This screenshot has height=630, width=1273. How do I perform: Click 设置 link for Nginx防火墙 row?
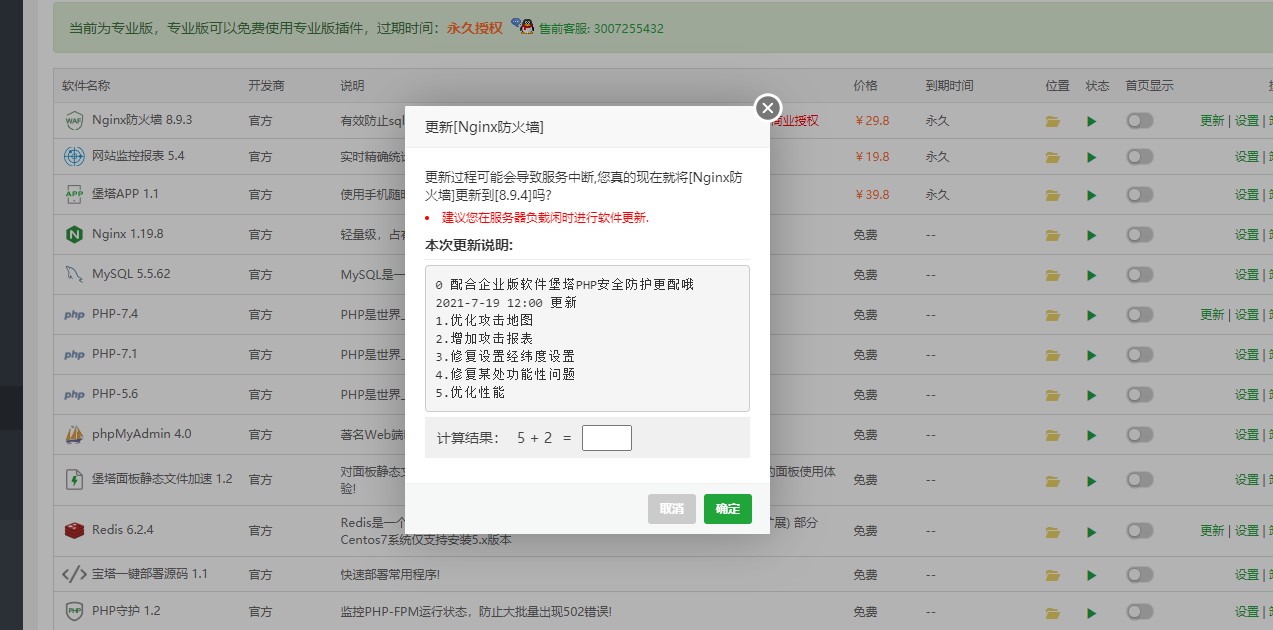(1247, 120)
